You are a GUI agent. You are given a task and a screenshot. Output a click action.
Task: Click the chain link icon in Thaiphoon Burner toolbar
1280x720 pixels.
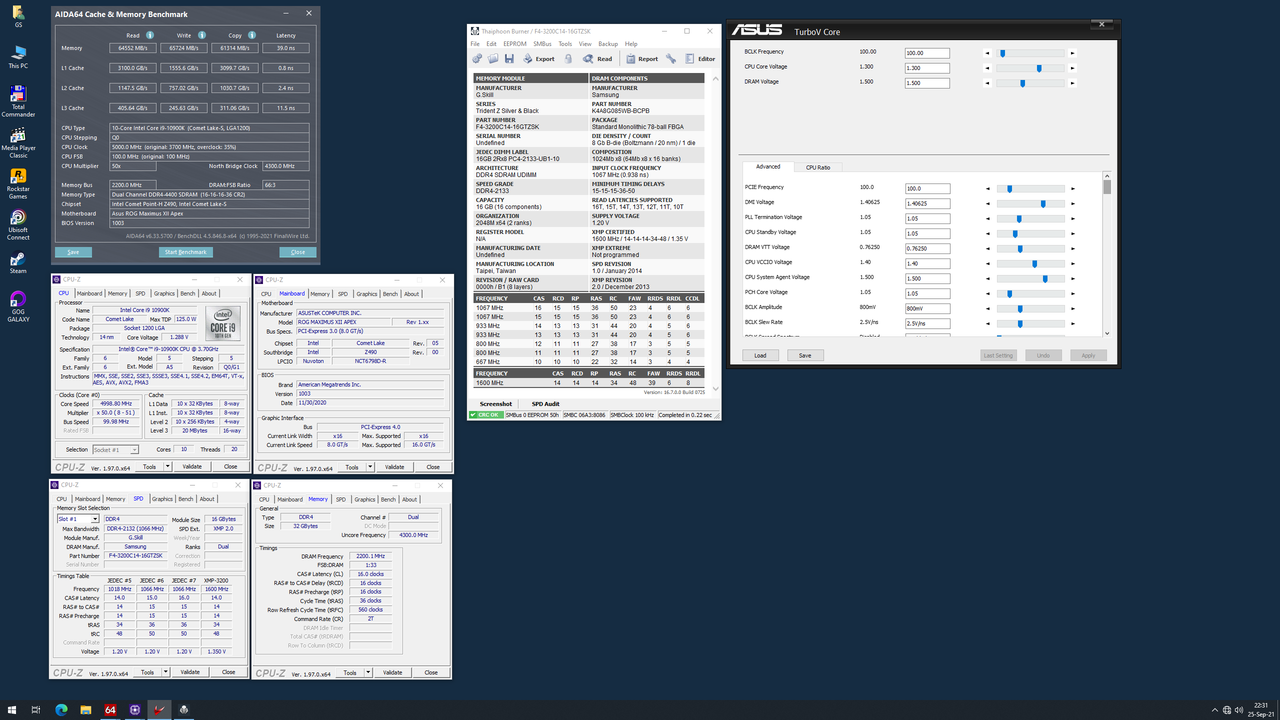click(479, 59)
